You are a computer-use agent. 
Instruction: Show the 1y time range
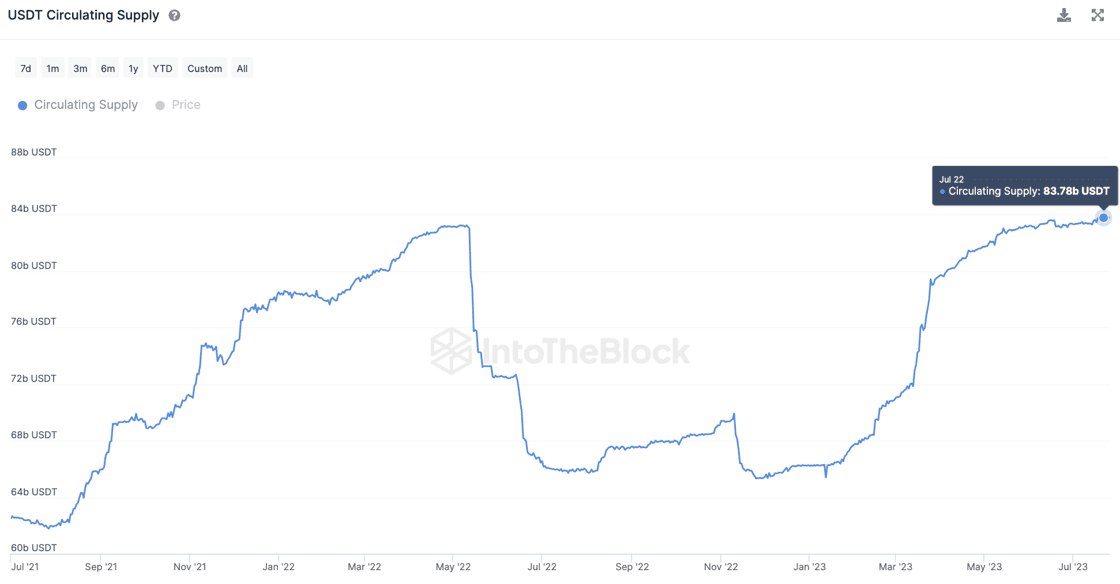tap(133, 69)
